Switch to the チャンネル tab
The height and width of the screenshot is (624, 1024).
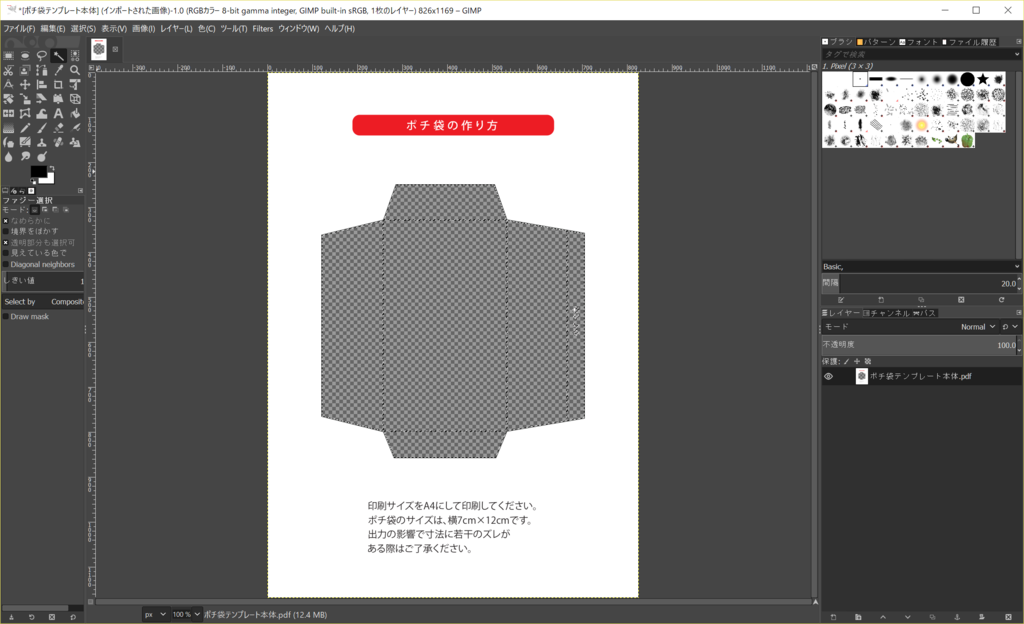coord(890,312)
